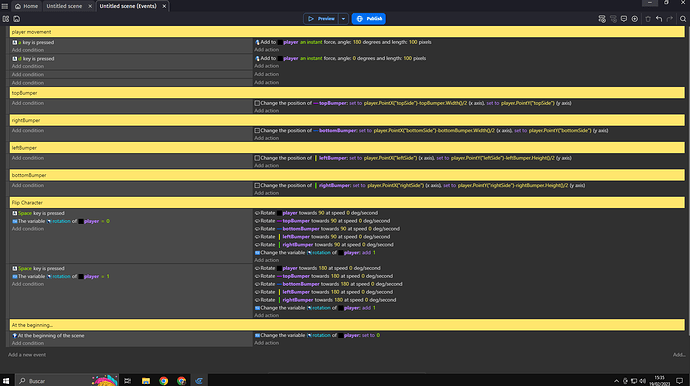Image resolution: width=690 pixels, height=386 pixels.
Task: Close the Untitled scene tab
Action: 90,6
